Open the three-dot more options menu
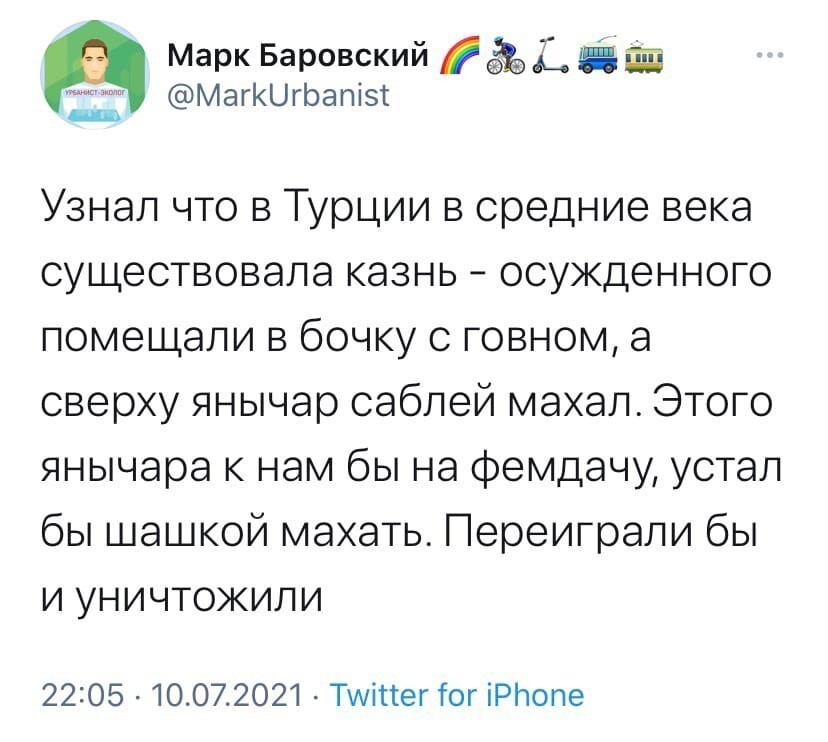 pyautogui.click(x=770, y=54)
